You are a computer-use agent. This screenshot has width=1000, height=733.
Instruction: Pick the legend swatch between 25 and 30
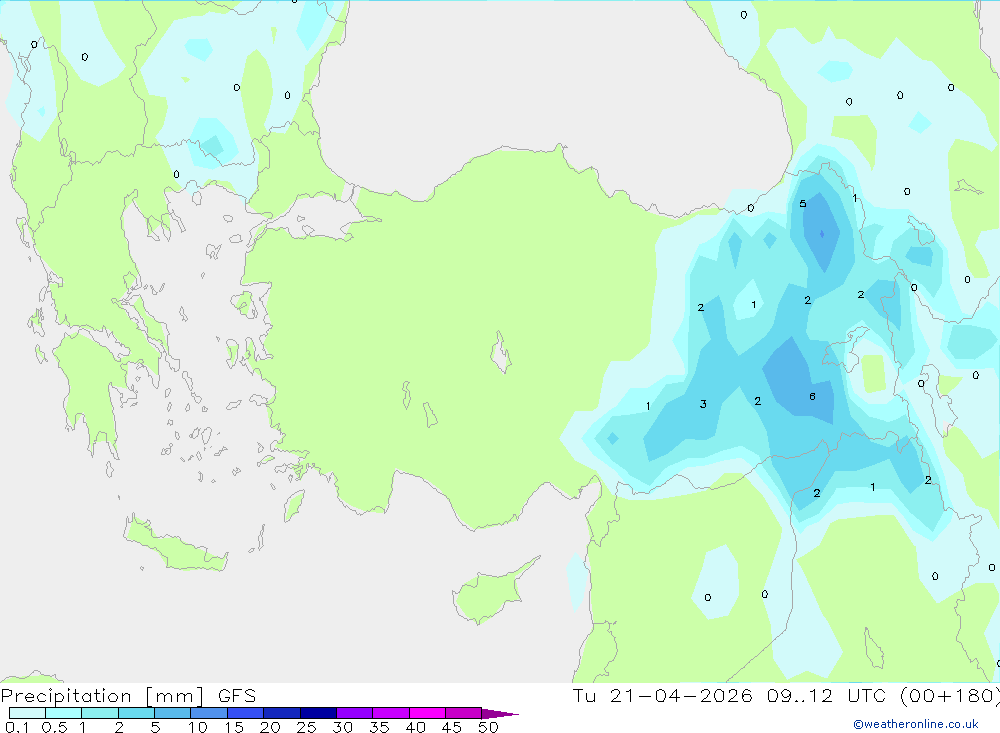pyautogui.click(x=318, y=713)
